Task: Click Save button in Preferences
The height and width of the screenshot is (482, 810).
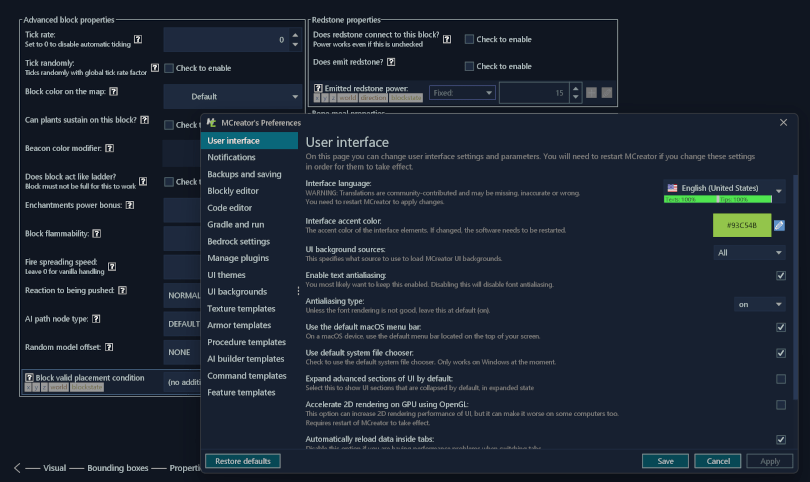Action: click(665, 461)
